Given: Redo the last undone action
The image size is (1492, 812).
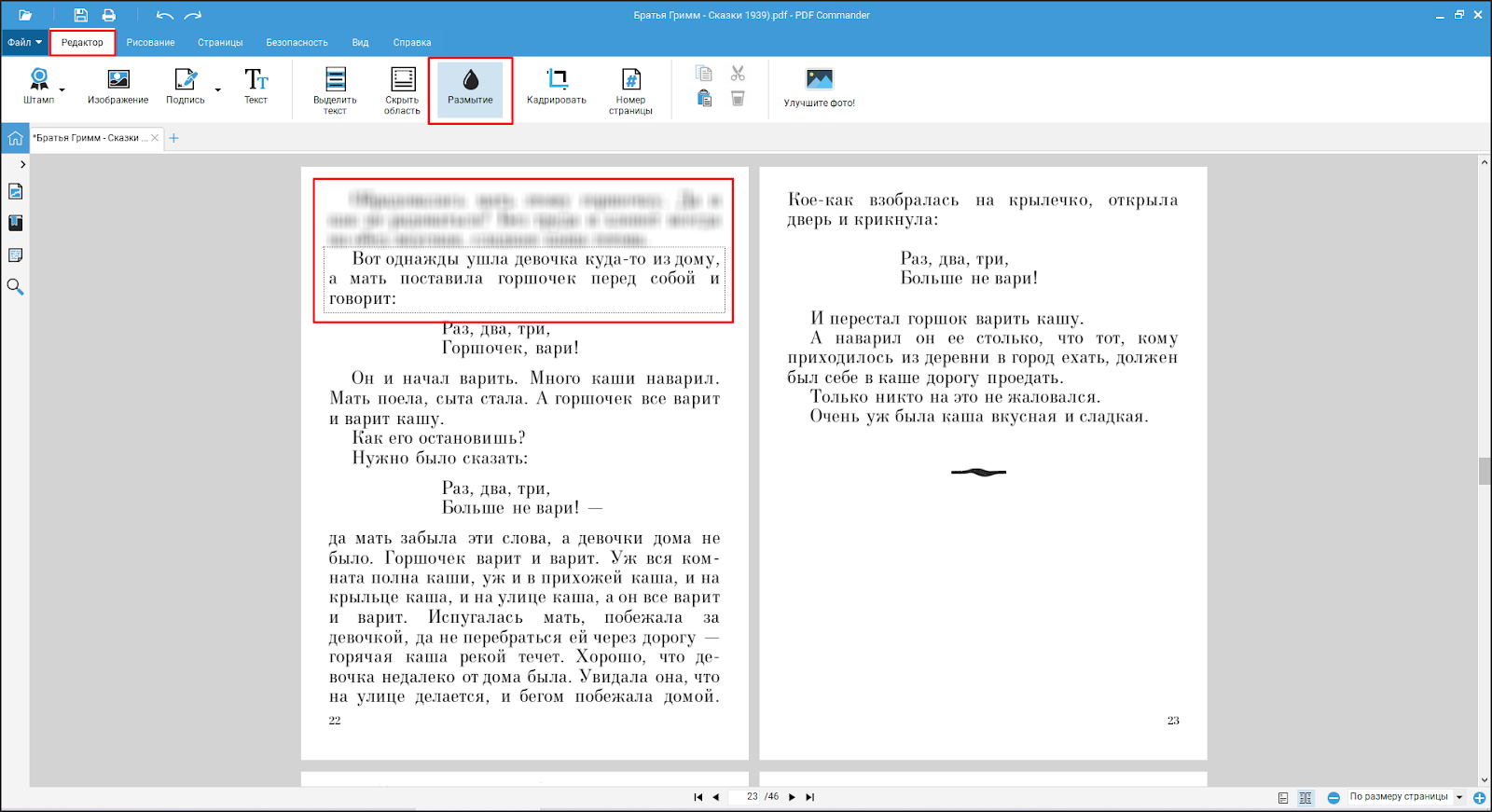Looking at the screenshot, I should (193, 15).
